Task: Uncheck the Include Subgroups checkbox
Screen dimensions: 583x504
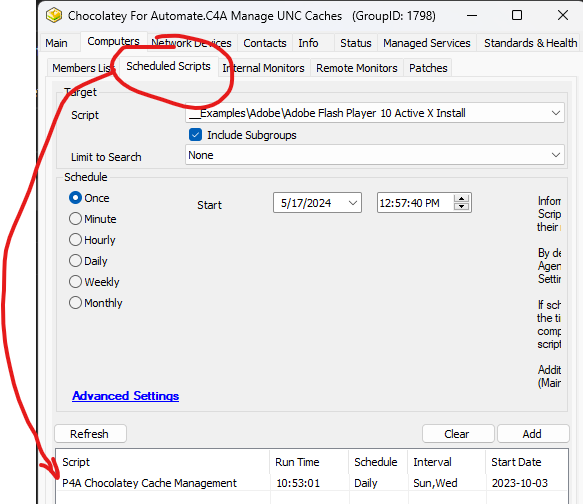Action: click(x=196, y=135)
